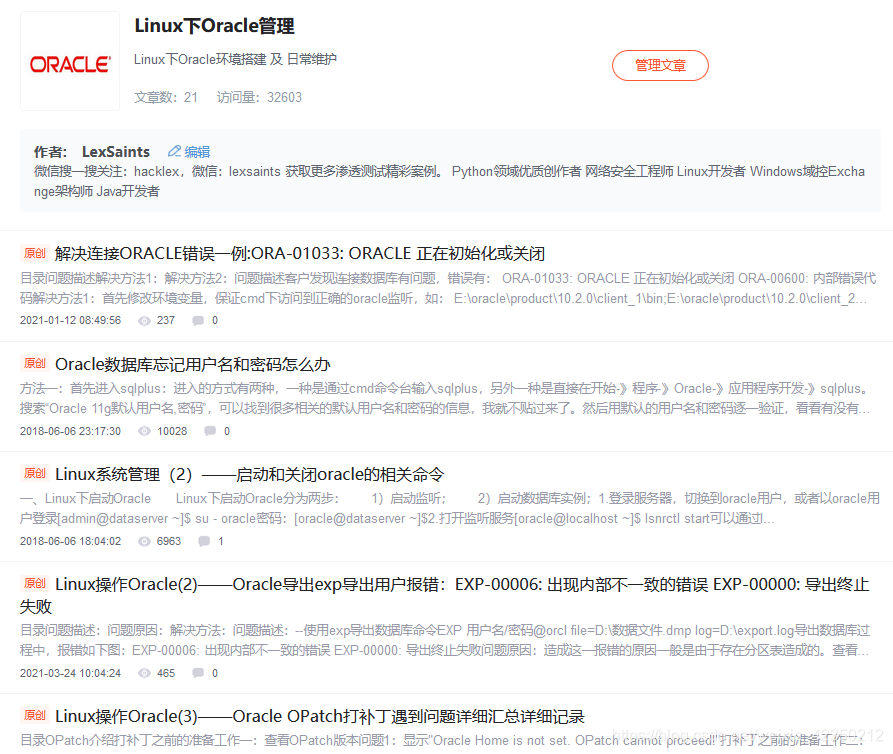The height and width of the screenshot is (754, 893).
Task: Open article Linux系统管理 (2) 启动和关闭oracle
Action: coord(249,474)
